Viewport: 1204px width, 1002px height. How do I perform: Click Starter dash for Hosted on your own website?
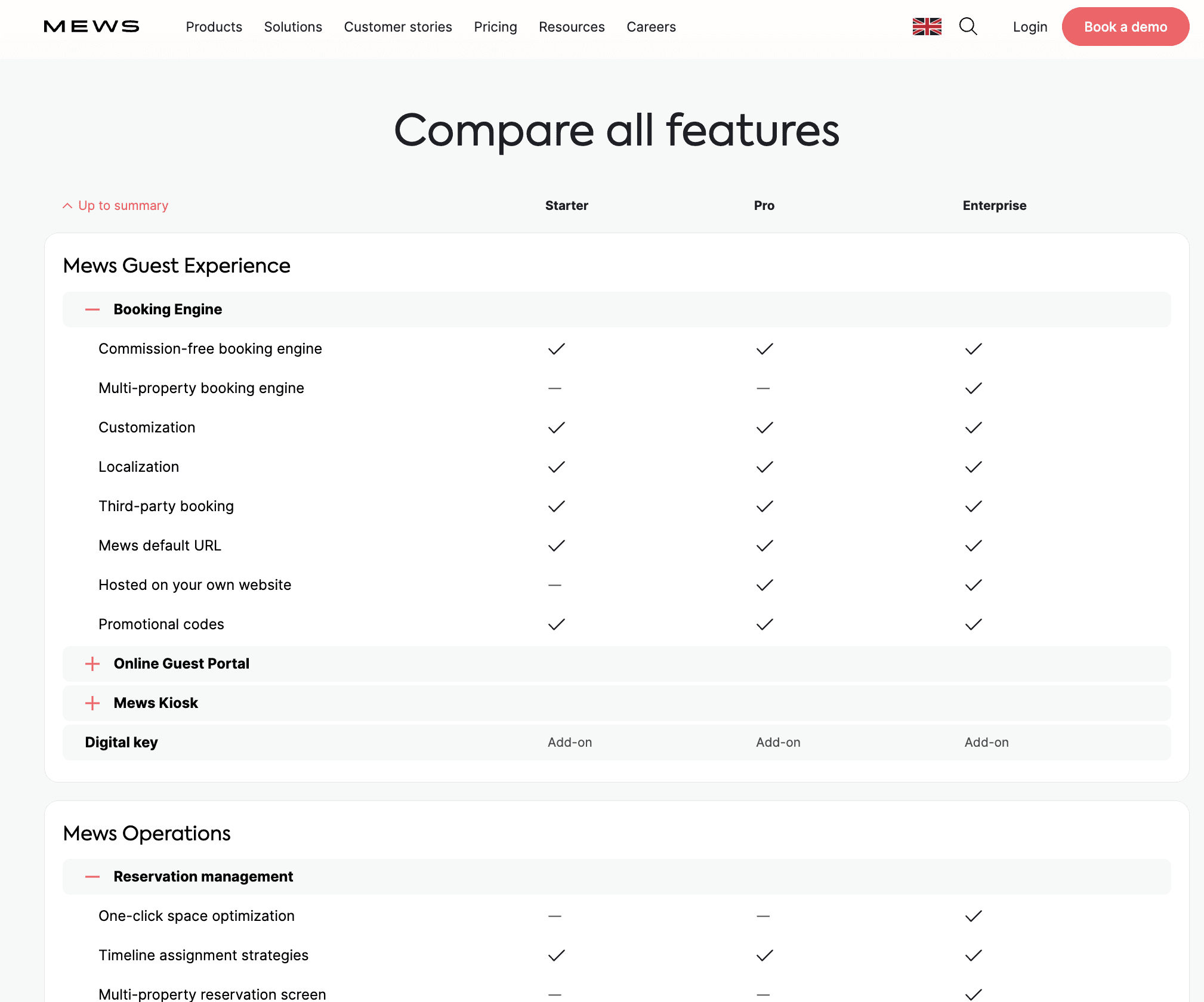(x=555, y=585)
